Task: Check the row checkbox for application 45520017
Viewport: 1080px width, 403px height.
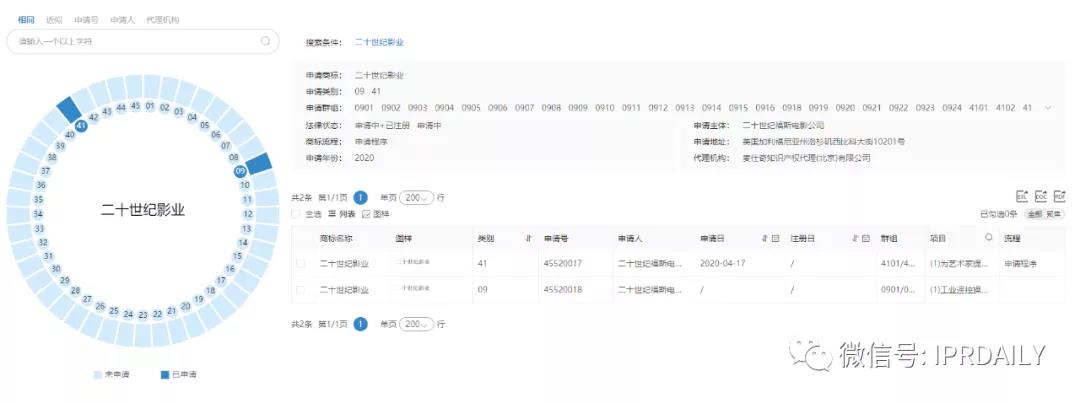Action: 300,263
